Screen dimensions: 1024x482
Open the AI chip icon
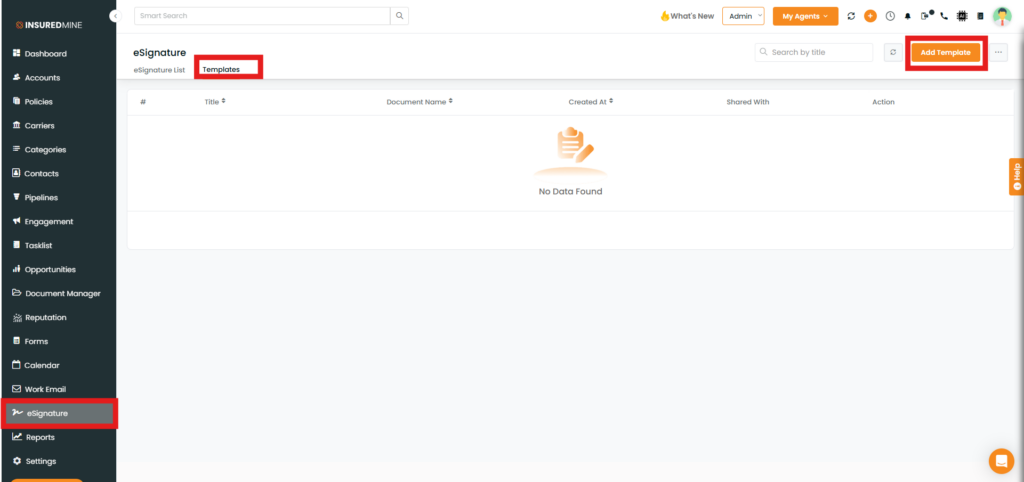(962, 16)
